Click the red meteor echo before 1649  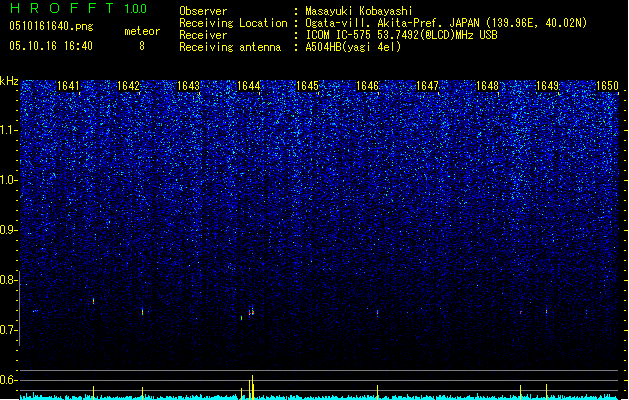click(521, 312)
